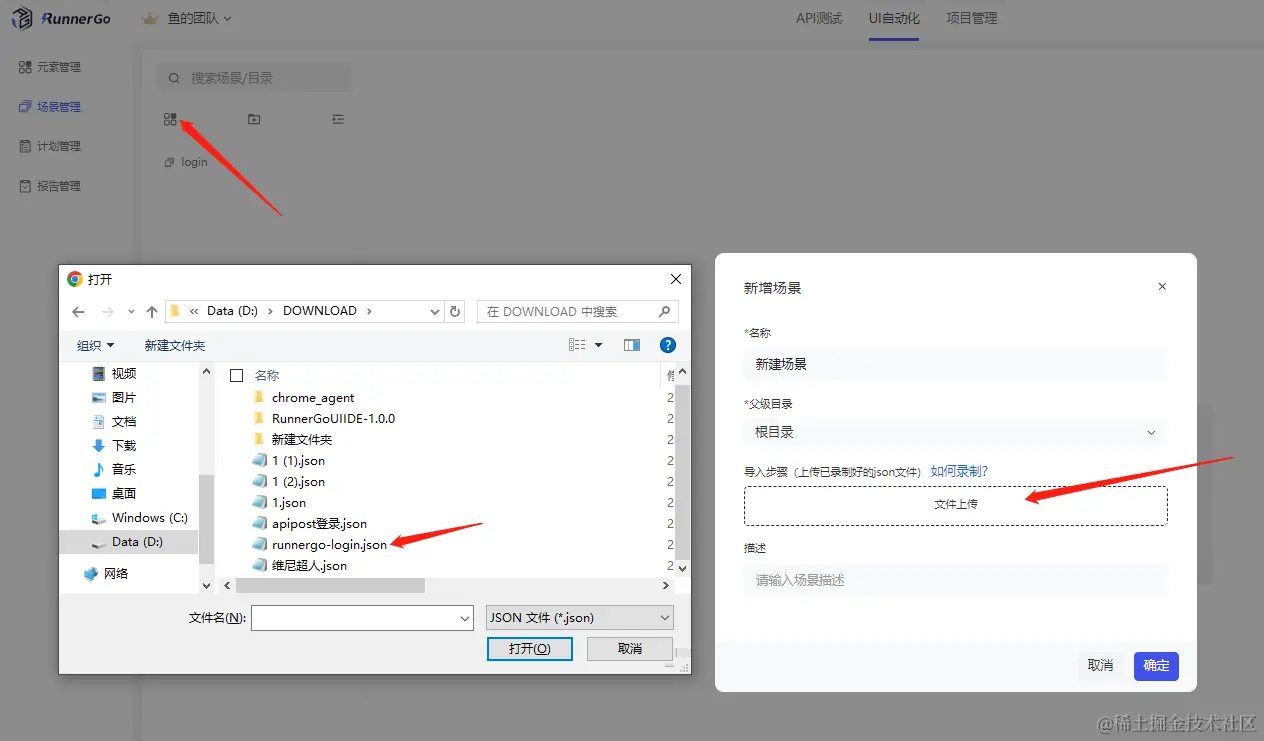Open 场景管理 in the sidebar
Viewport: 1264px width, 741px height.
50,107
